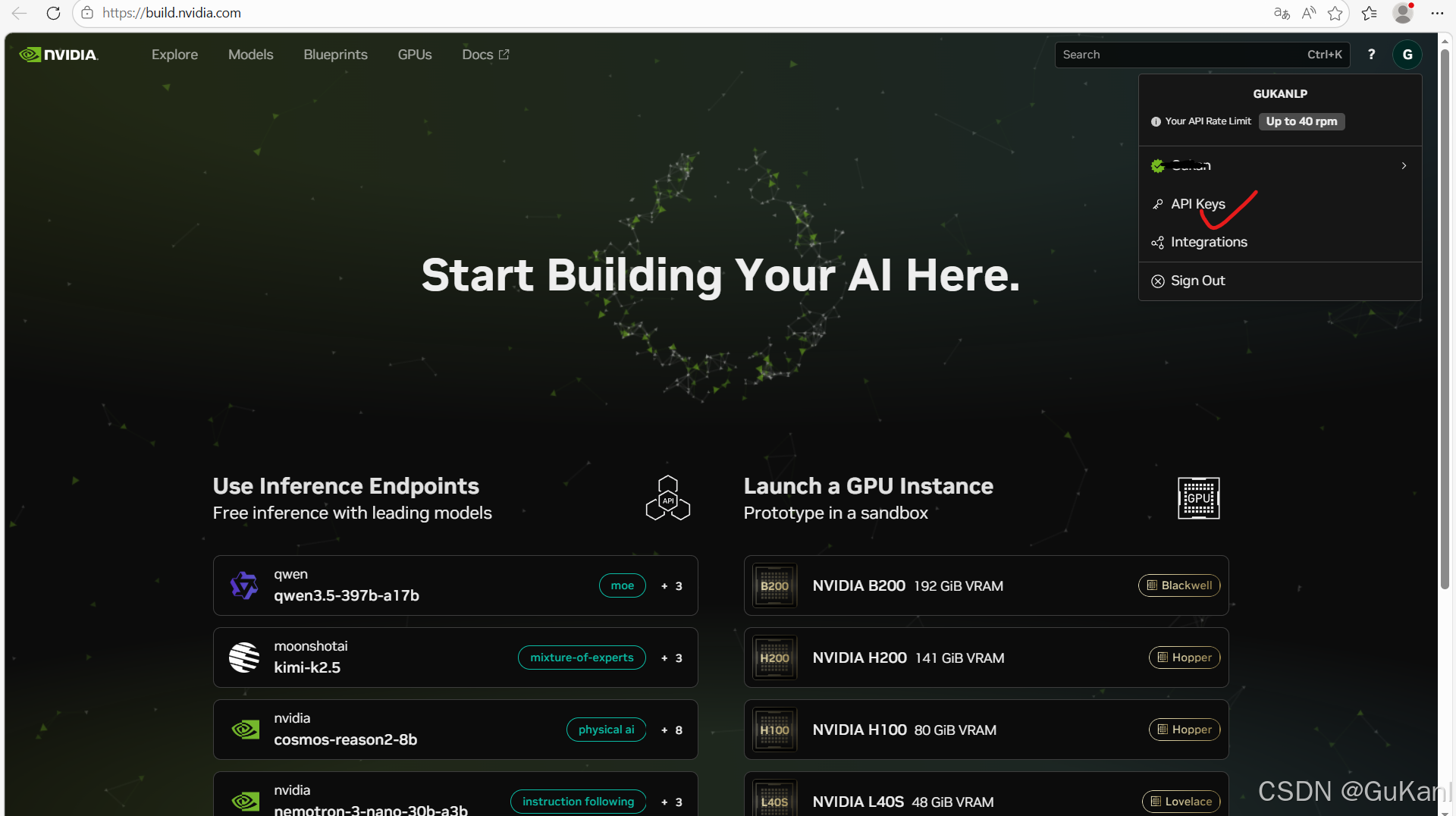Open the help question mark icon
1456x816 pixels.
pyautogui.click(x=1371, y=55)
